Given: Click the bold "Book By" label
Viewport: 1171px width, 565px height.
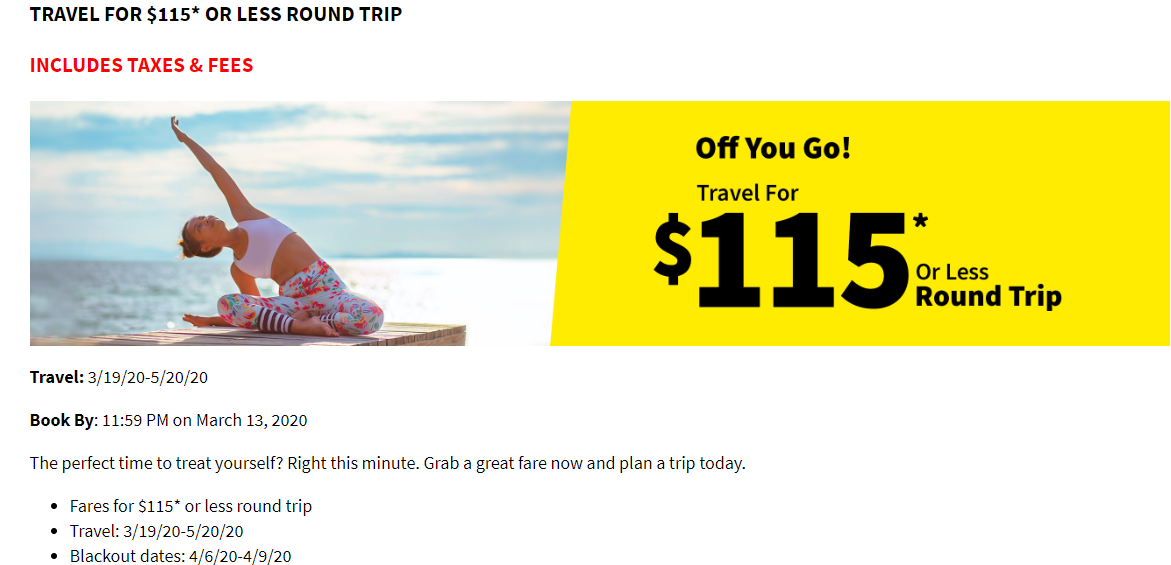Looking at the screenshot, I should [61, 420].
